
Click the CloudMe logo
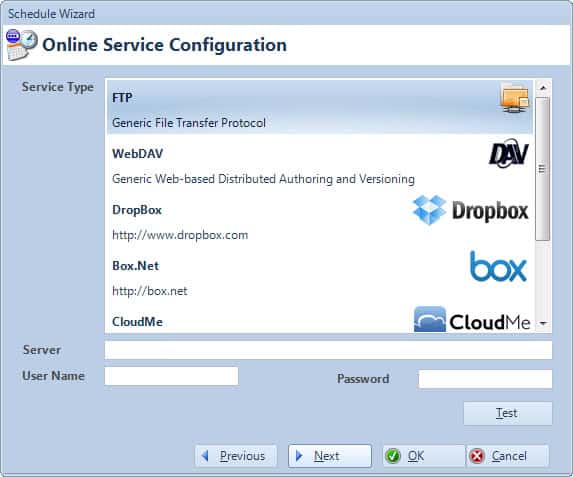point(472,319)
